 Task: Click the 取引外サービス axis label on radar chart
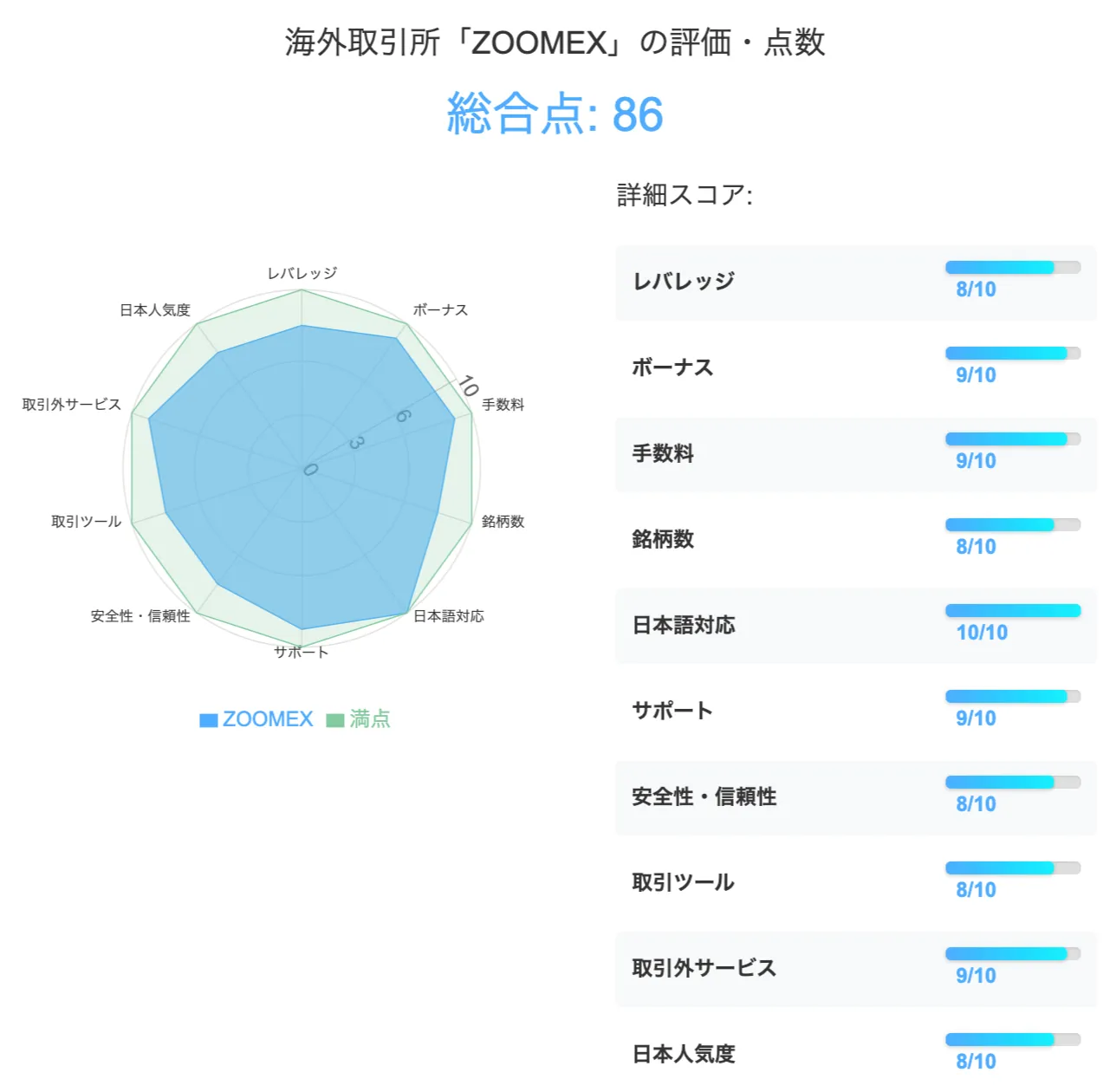(72, 405)
